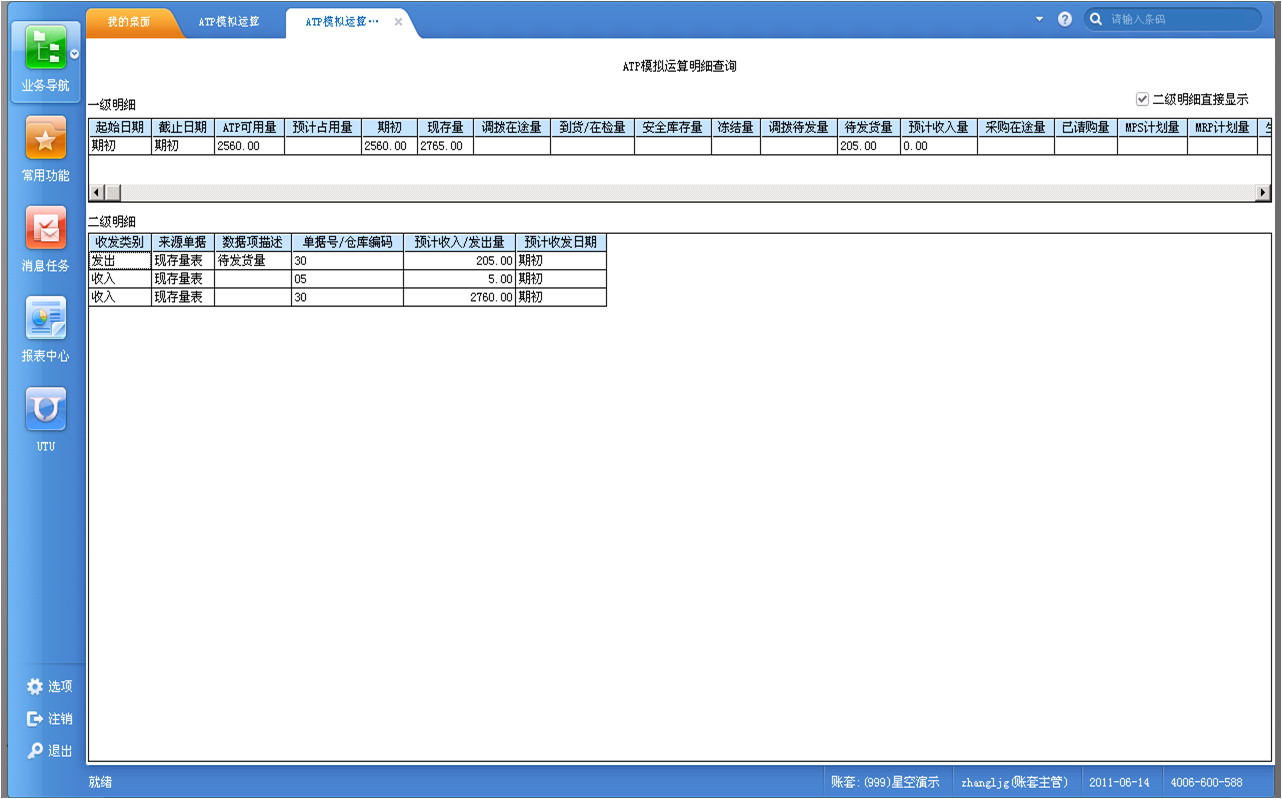Image resolution: width=1282 pixels, height=799 pixels.
Task: Click the MPS计划量 column header
Action: tap(1152, 128)
